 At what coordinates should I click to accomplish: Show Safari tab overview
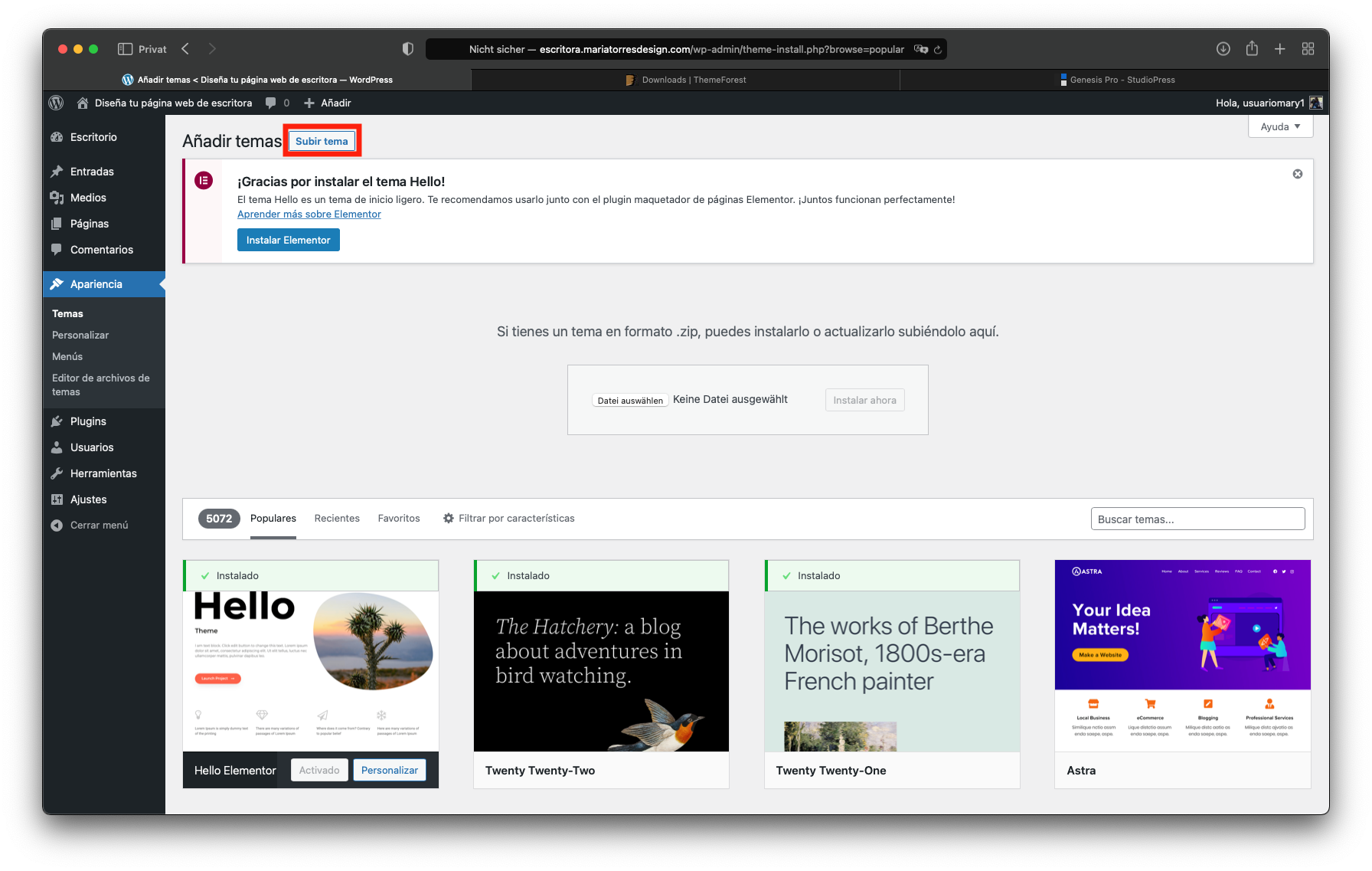pyautogui.click(x=1308, y=49)
